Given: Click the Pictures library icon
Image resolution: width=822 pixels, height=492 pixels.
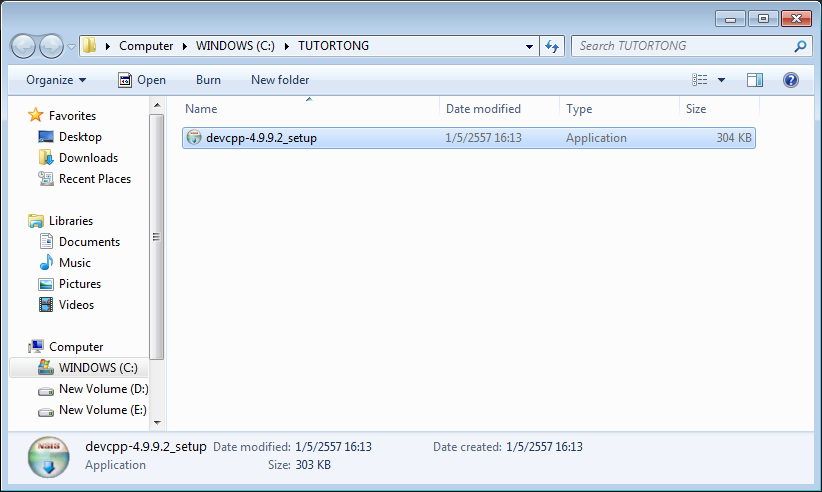Looking at the screenshot, I should 46,284.
